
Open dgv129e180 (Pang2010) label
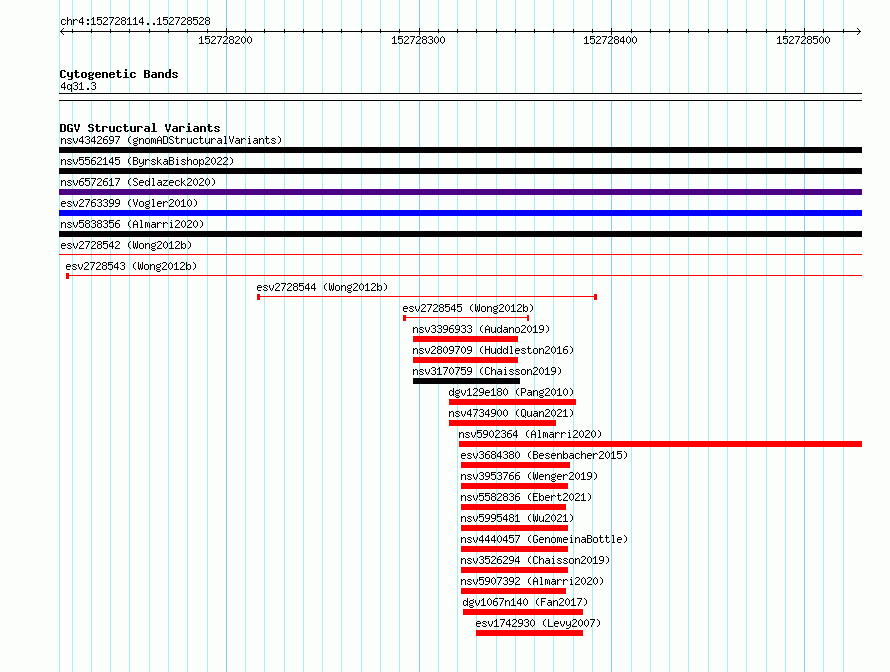[x=511, y=392]
